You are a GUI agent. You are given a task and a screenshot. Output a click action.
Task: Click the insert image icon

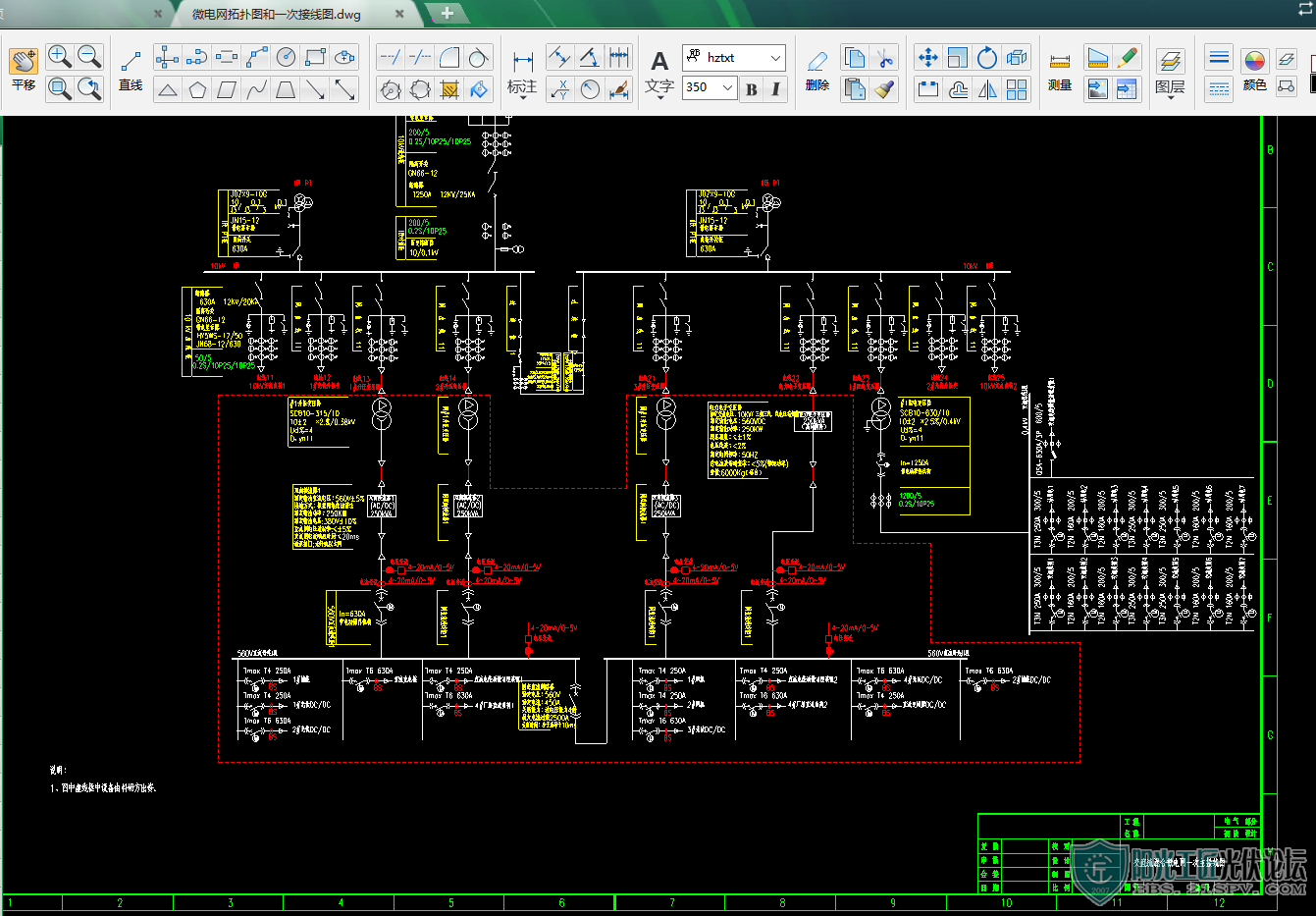[x=1097, y=89]
